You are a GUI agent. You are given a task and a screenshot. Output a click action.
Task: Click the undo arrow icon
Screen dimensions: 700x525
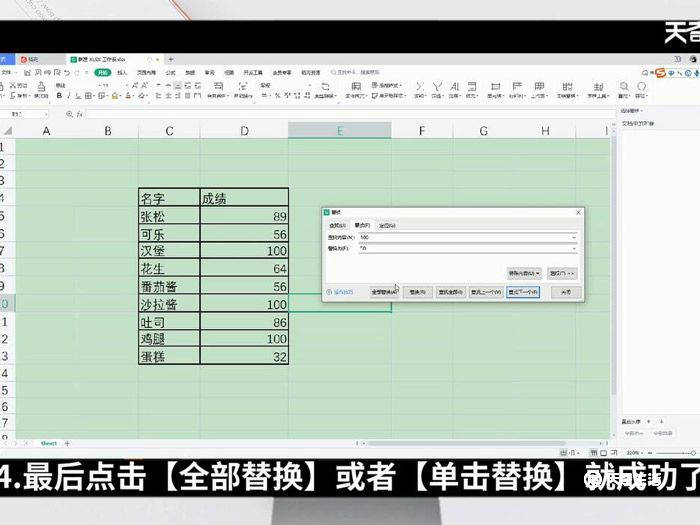(67, 72)
